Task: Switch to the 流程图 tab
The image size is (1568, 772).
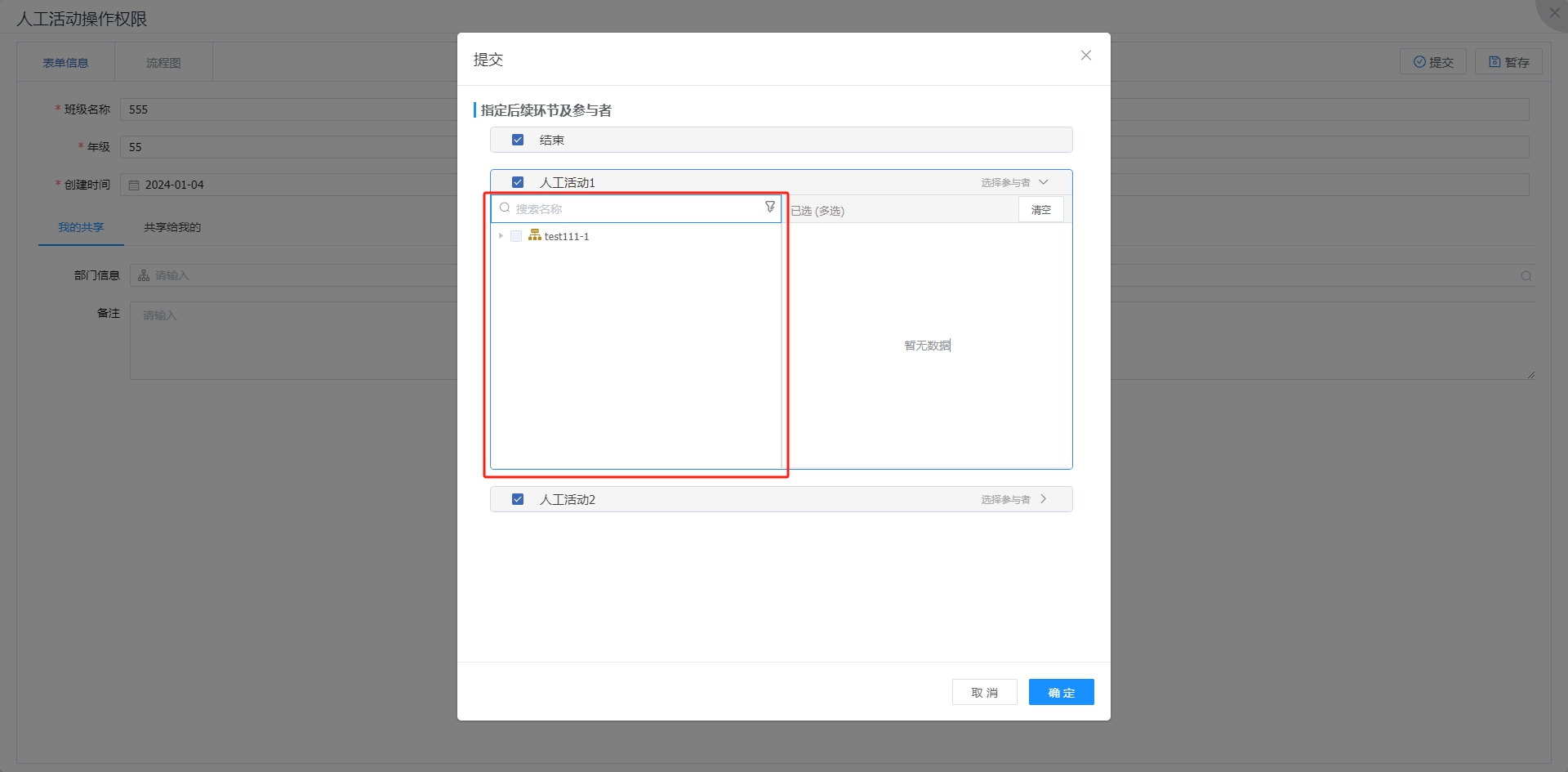Action: [x=163, y=63]
